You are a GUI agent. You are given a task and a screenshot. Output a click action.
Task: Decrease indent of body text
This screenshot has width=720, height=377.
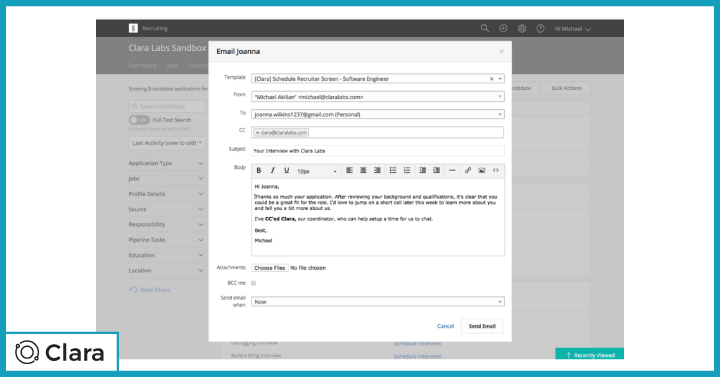pos(422,170)
